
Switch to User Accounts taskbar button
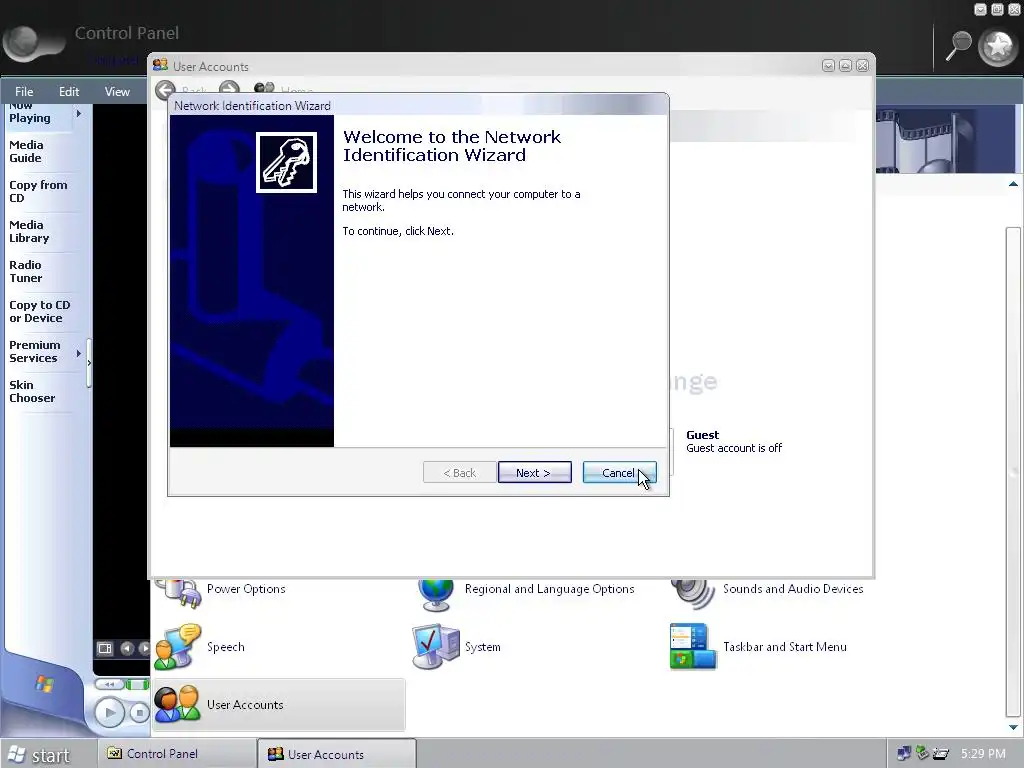336,754
